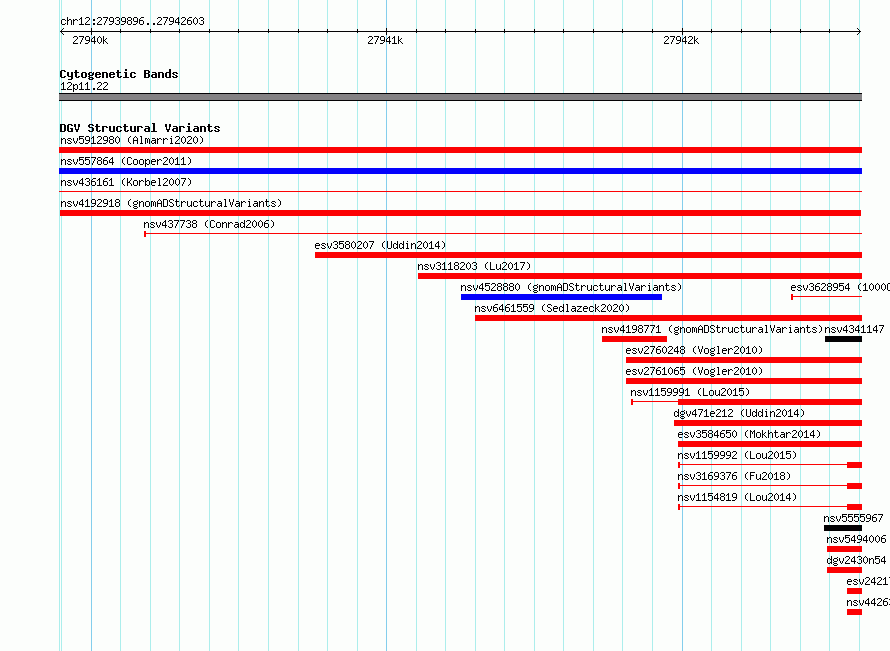Open the esv2760248 (Vogler2010) label
890x651 pixels.
(x=694, y=350)
